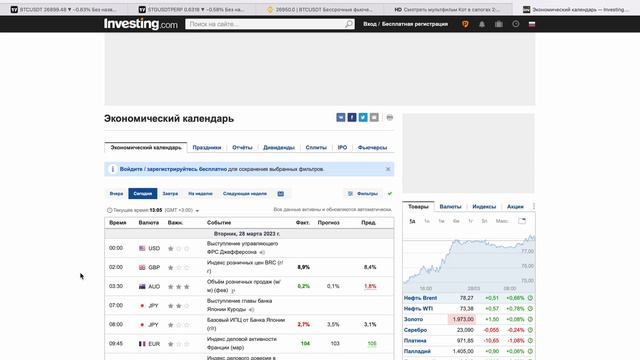Switch to the Дивиденды tab
The height and width of the screenshot is (360, 640).
point(279,147)
